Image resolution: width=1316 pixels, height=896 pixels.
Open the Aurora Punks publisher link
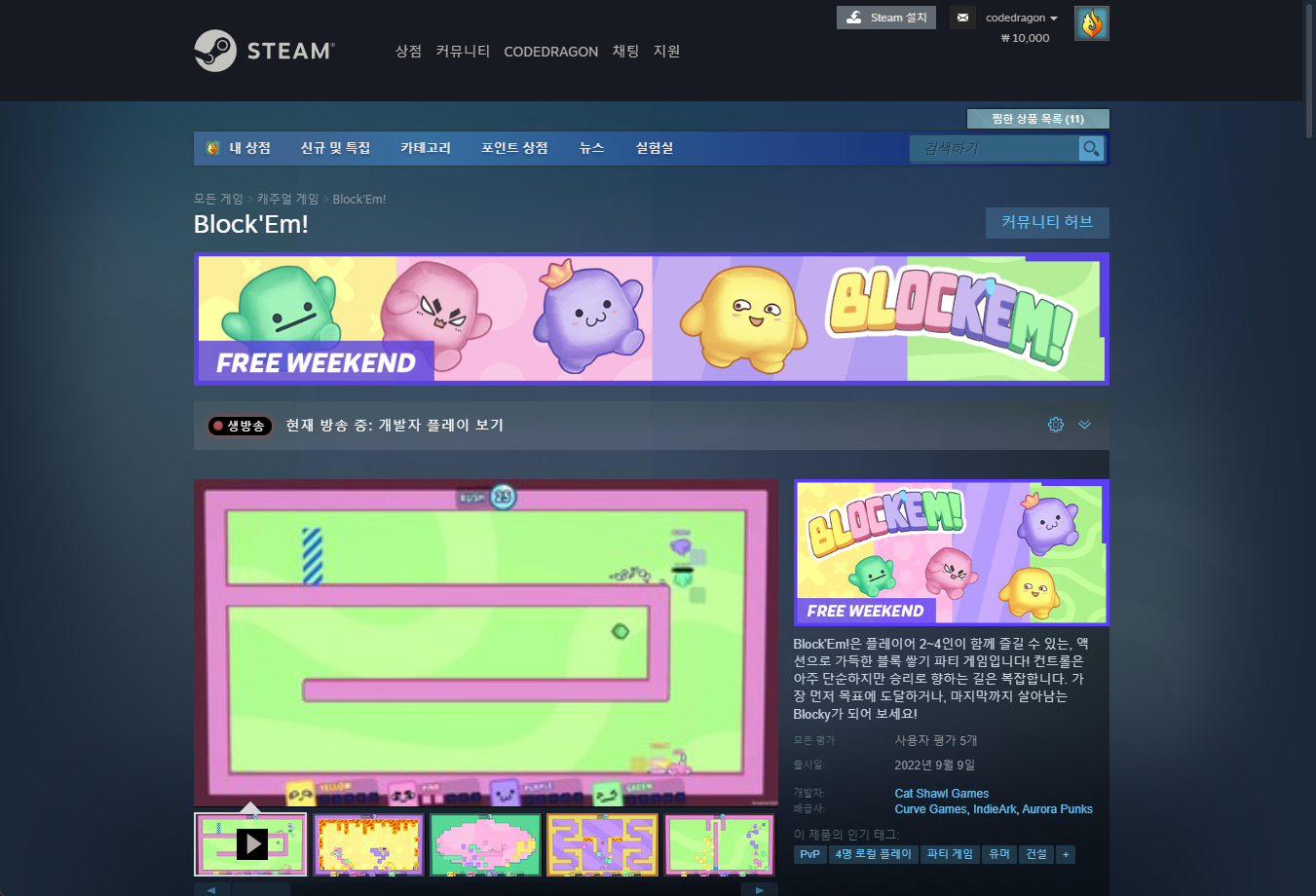point(1057,809)
